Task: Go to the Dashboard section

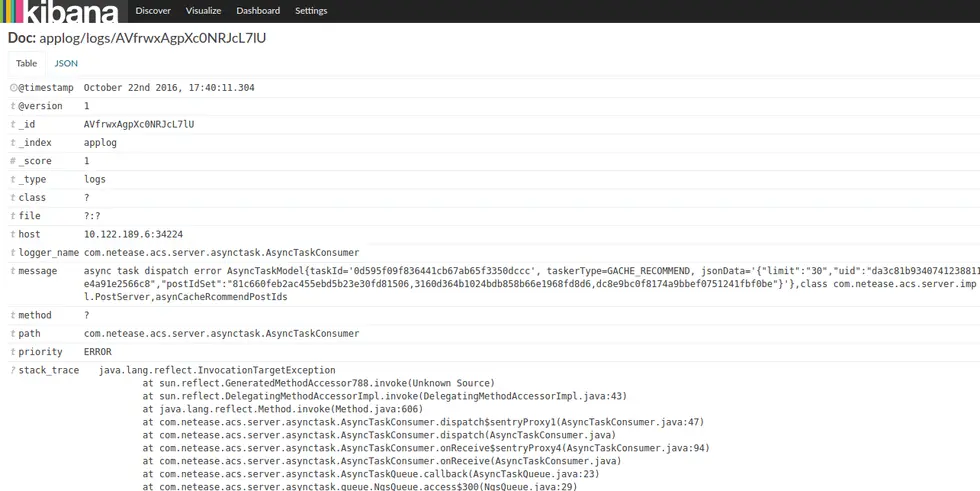Action: coord(258,11)
